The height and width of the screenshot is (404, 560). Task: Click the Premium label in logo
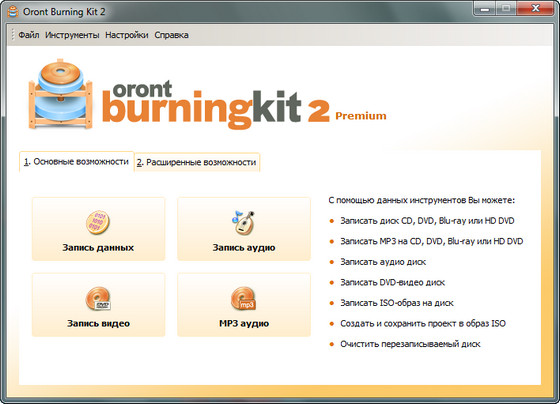361,116
